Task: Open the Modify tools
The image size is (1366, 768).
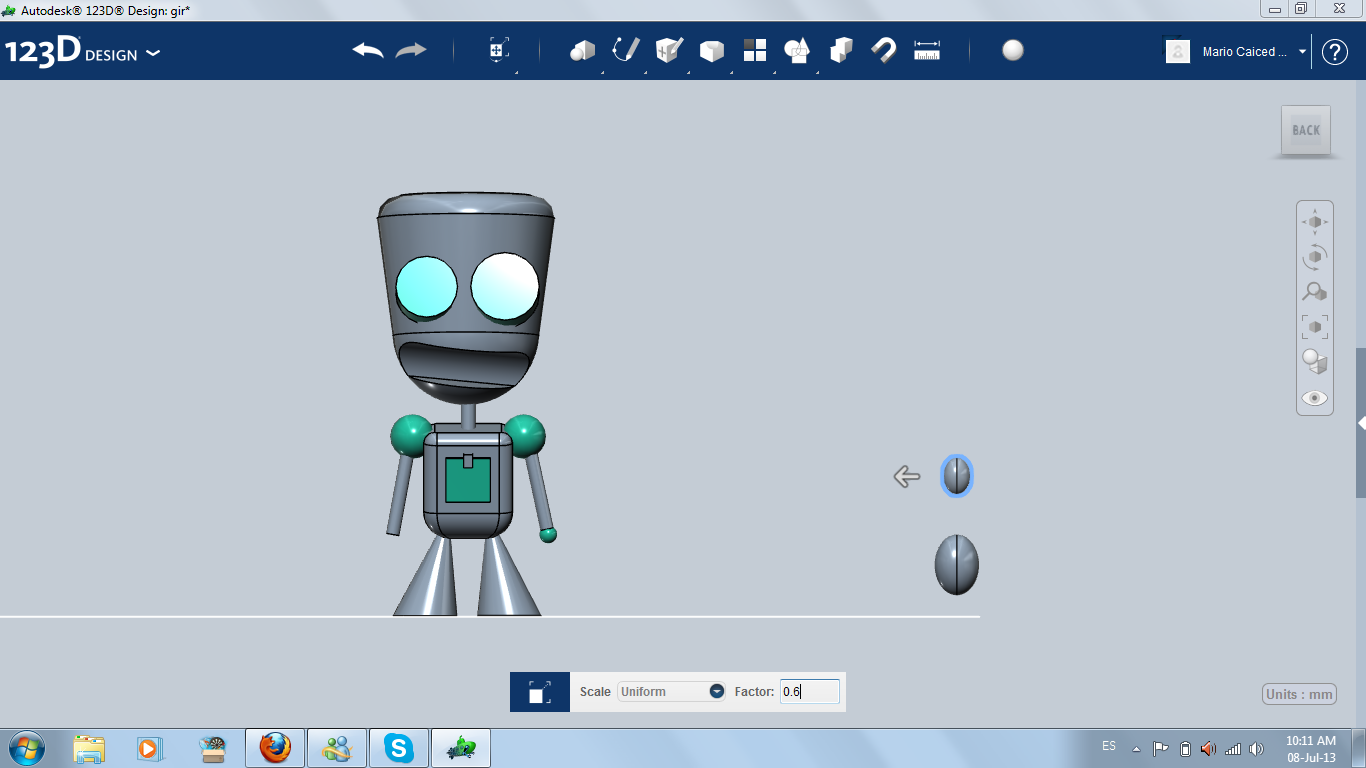Action: tap(712, 51)
